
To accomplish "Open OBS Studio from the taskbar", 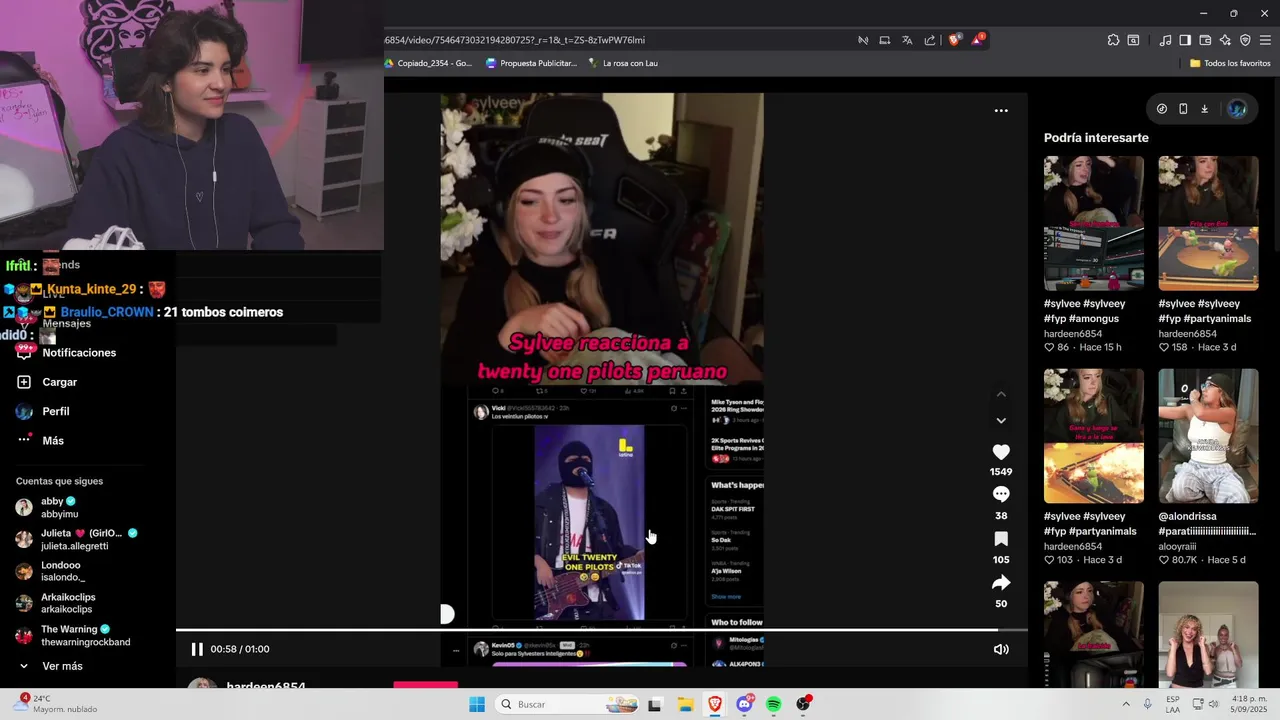I will (803, 704).
